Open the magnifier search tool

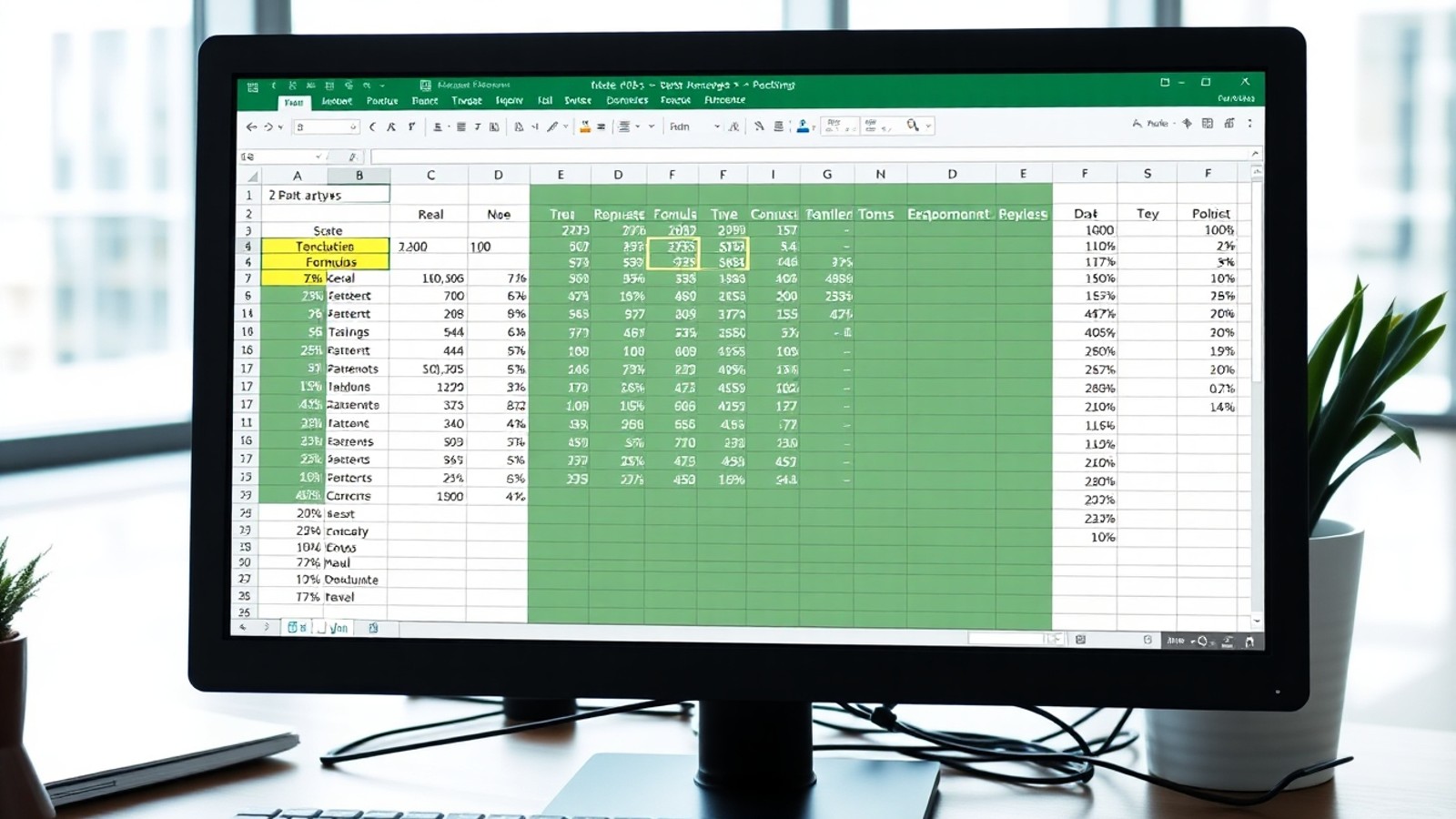click(913, 126)
